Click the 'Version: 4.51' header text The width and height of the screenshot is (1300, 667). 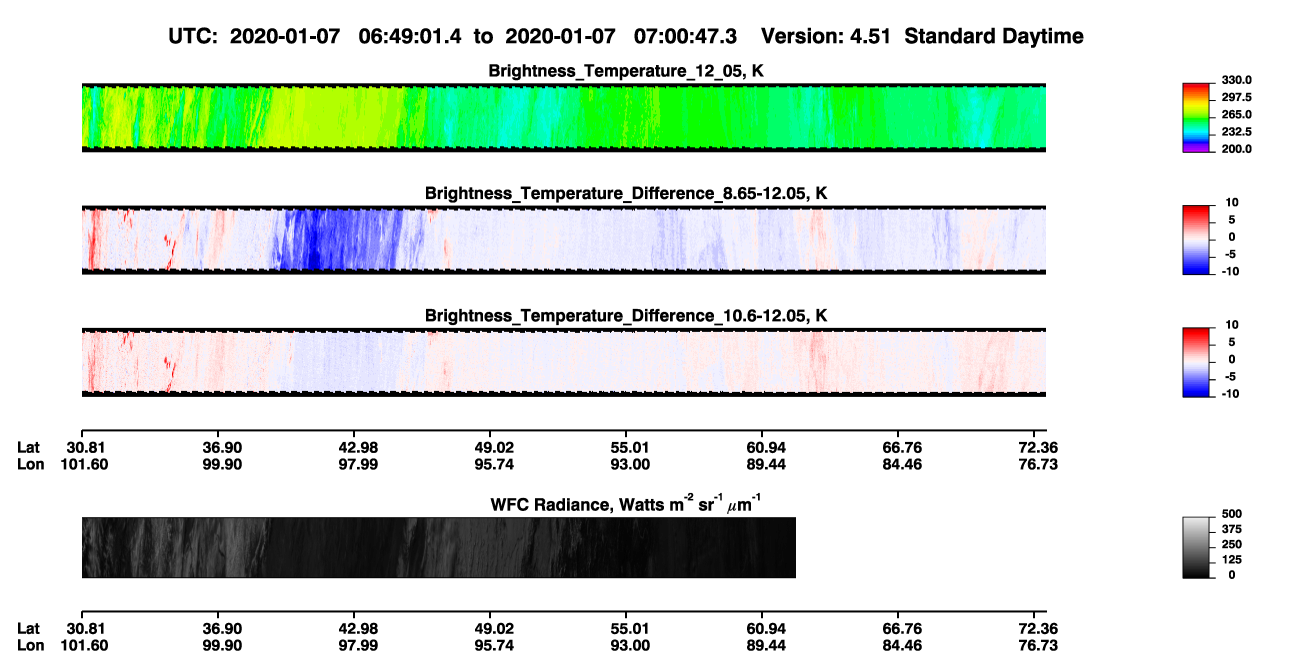coord(825,37)
